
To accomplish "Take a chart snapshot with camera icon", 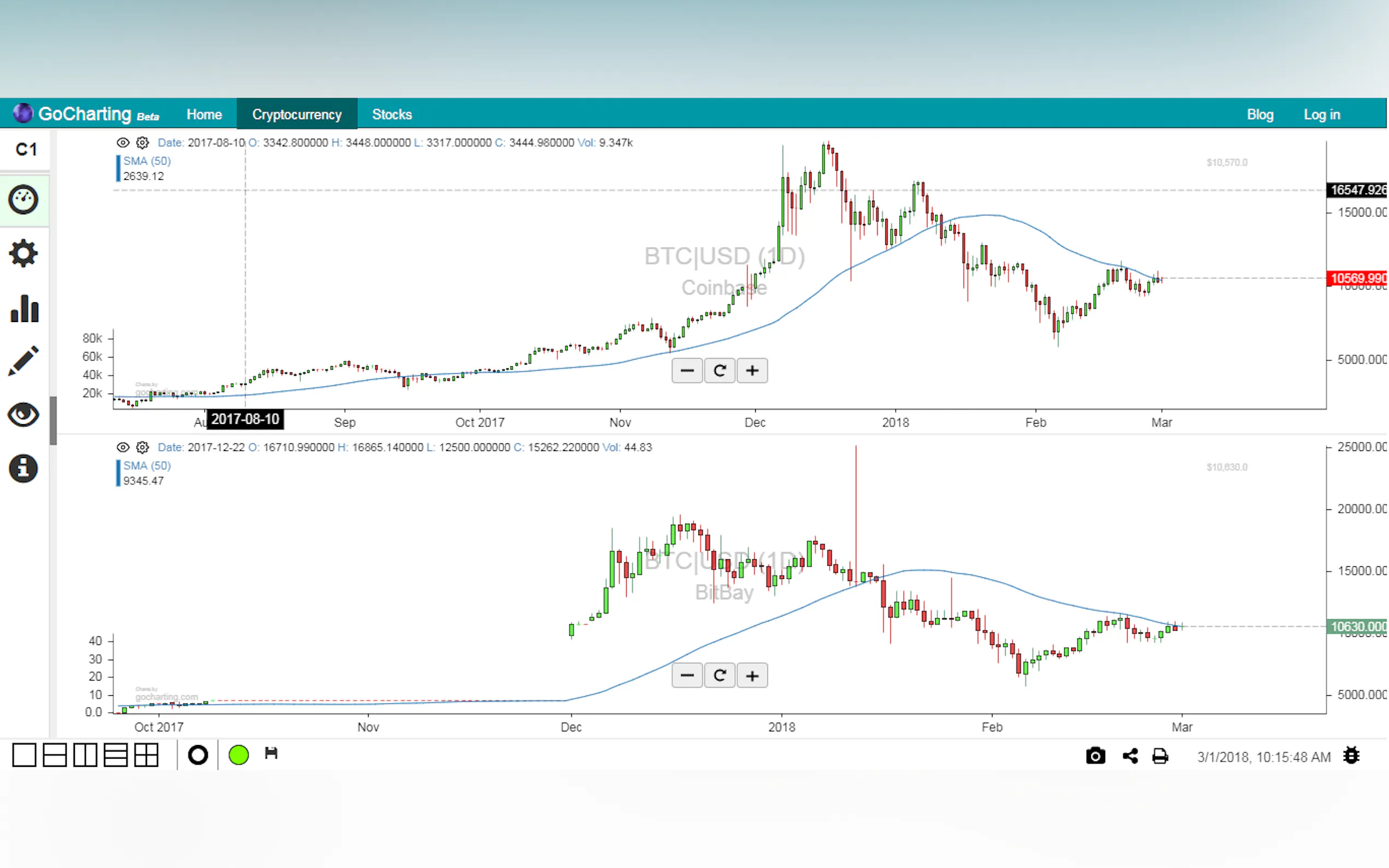I will click(1095, 756).
